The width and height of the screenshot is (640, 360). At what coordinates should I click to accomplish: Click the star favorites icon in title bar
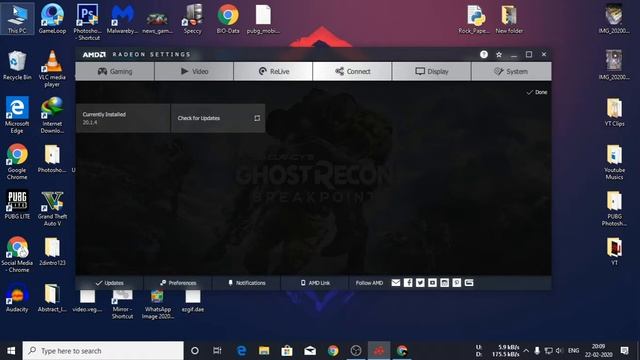point(499,54)
